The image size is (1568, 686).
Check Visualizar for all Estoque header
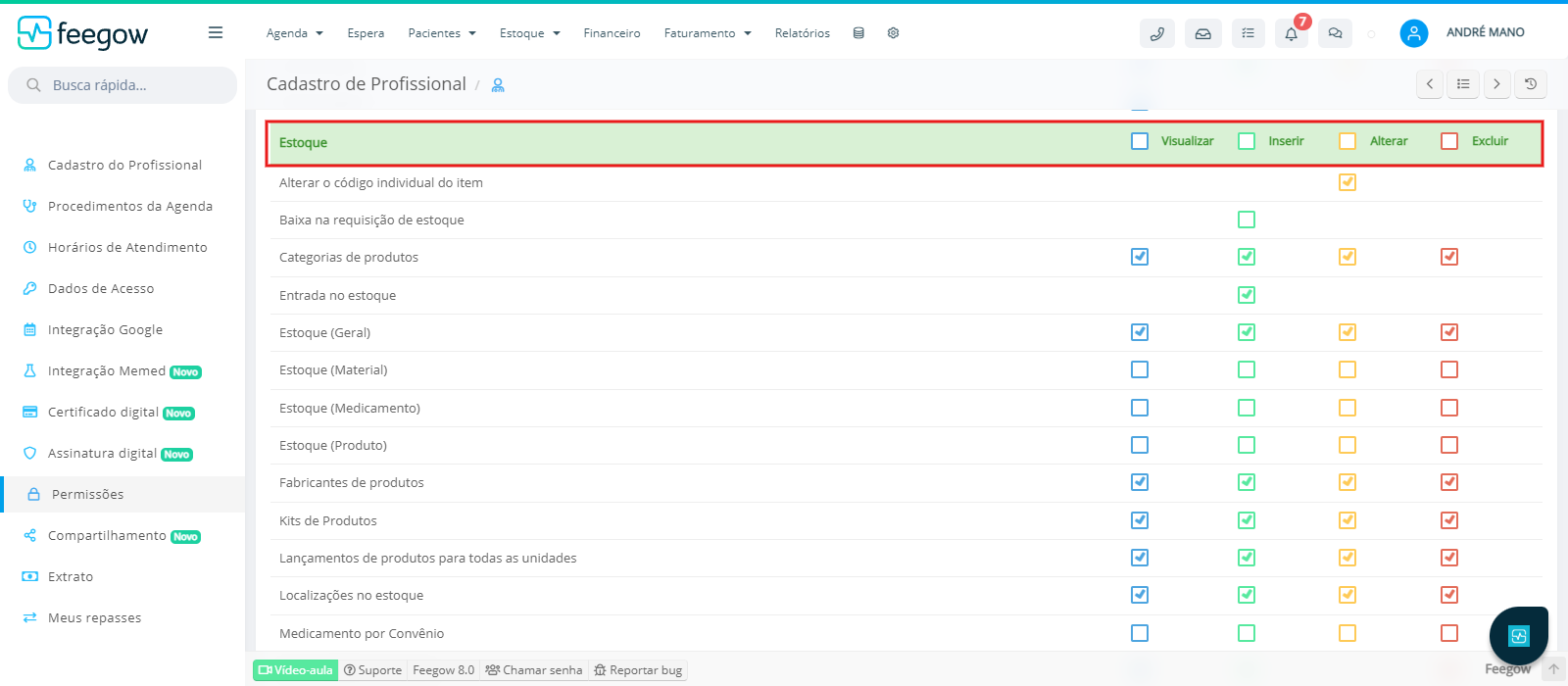[1140, 141]
